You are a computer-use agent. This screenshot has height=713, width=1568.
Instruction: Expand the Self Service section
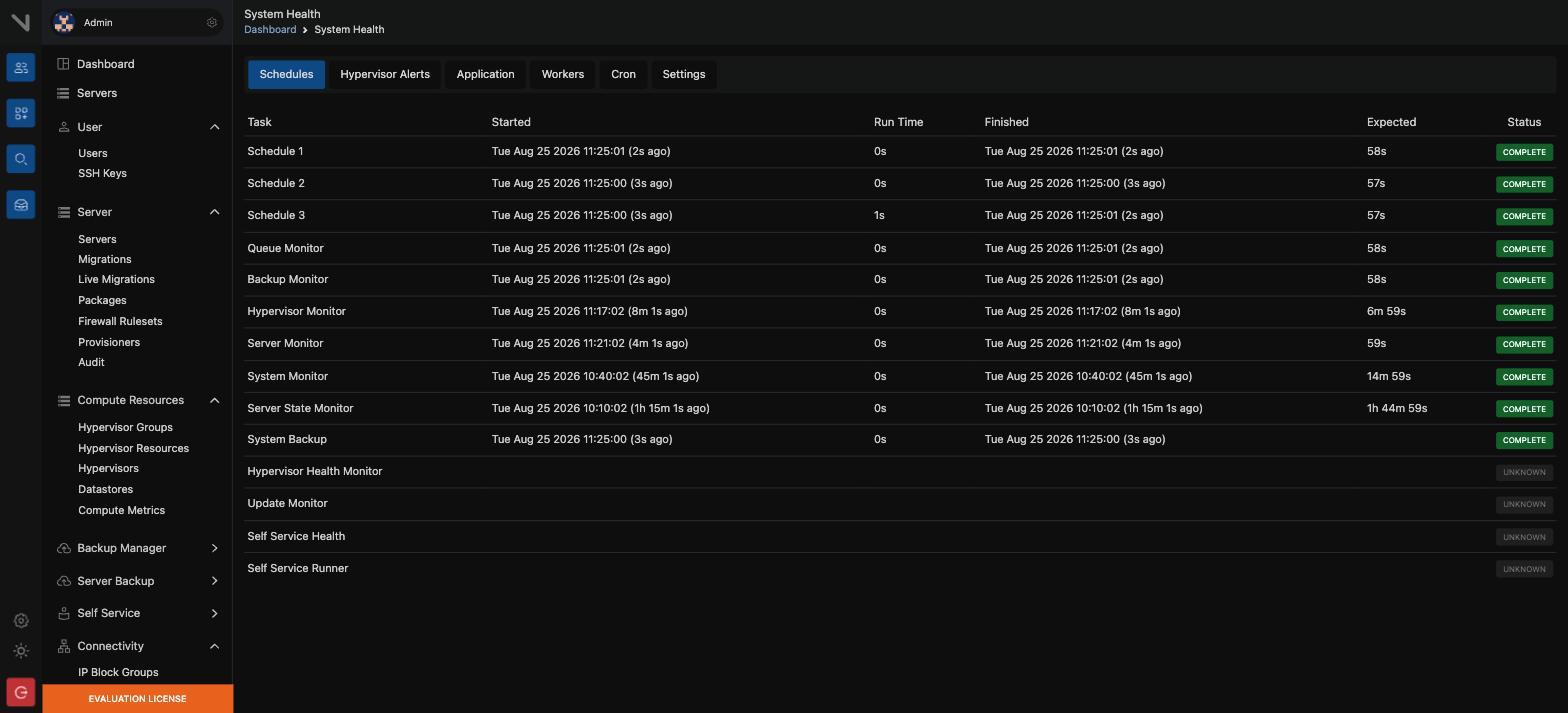click(214, 613)
